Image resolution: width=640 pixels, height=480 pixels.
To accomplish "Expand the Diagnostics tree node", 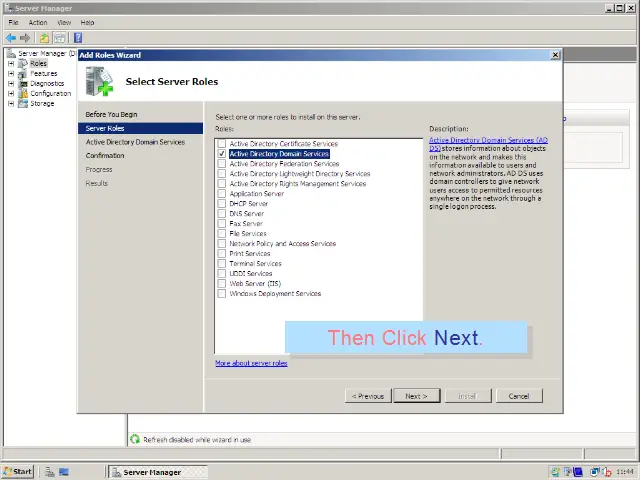I will 11,84.
